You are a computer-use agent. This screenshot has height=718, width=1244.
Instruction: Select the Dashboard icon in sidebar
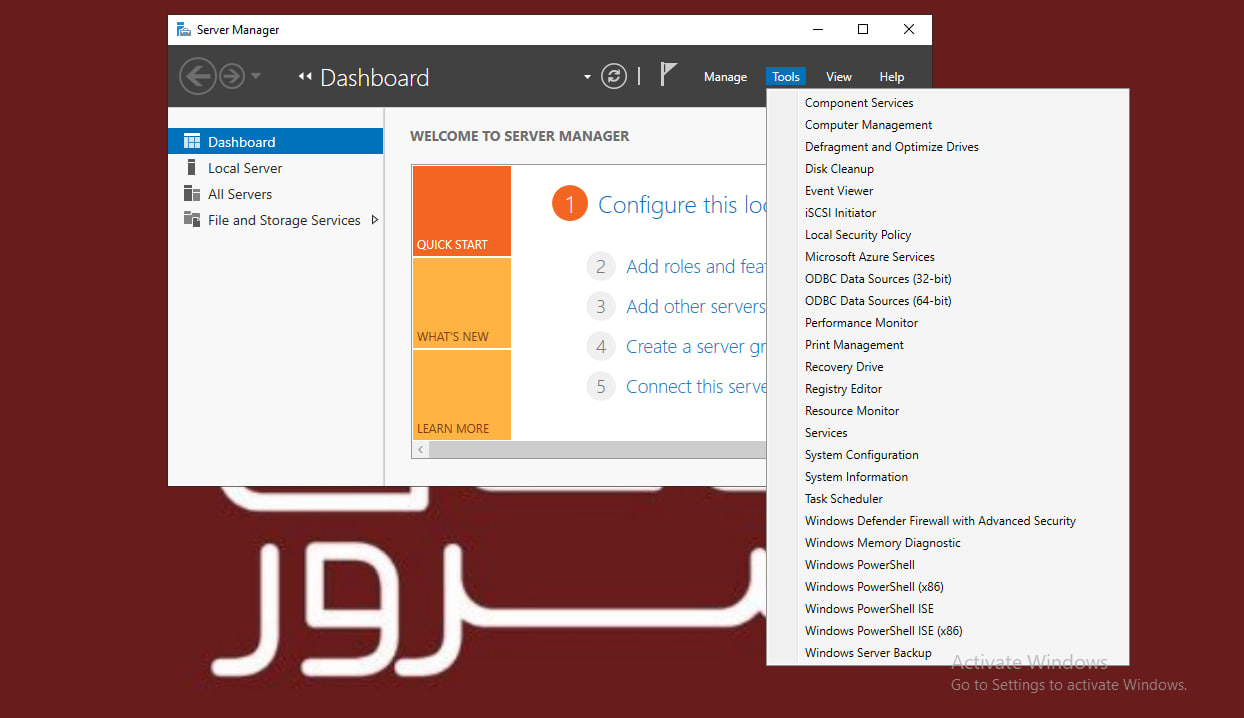[x=192, y=142]
